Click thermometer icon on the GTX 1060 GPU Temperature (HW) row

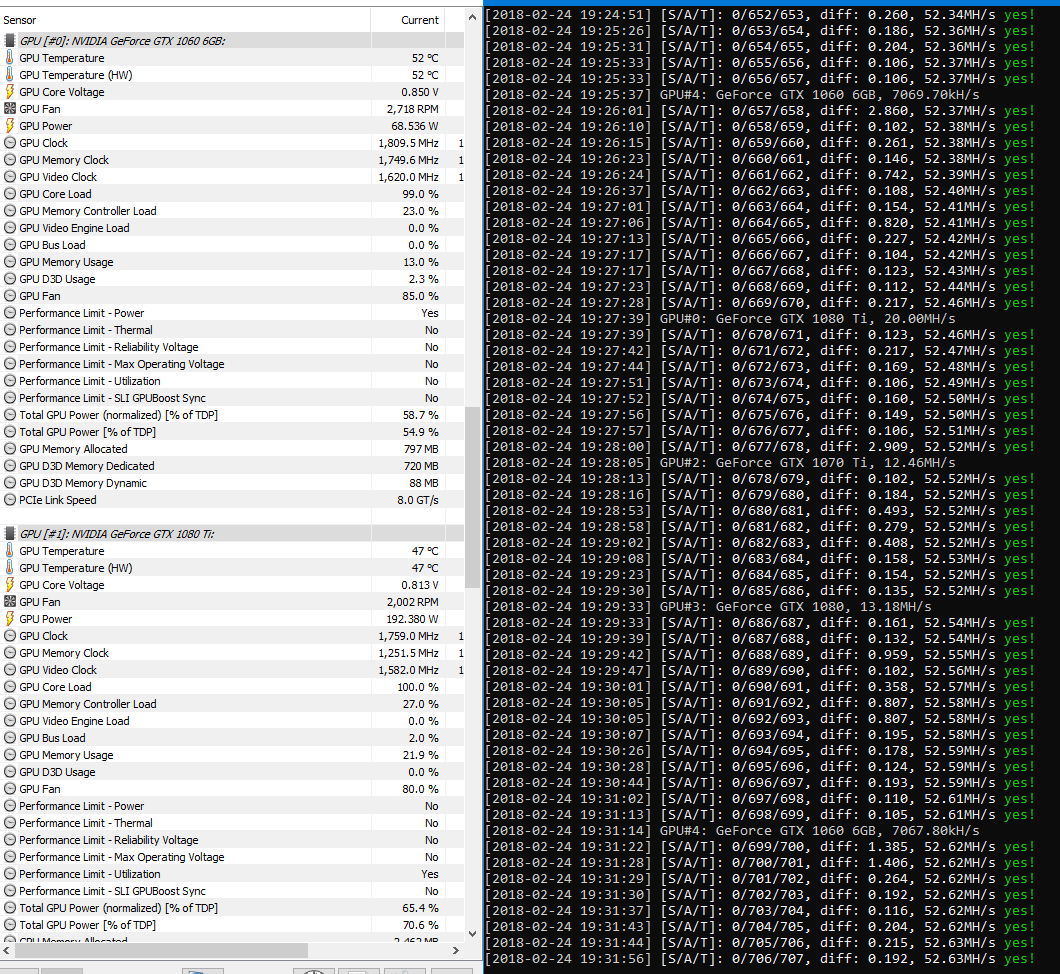pos(9,74)
